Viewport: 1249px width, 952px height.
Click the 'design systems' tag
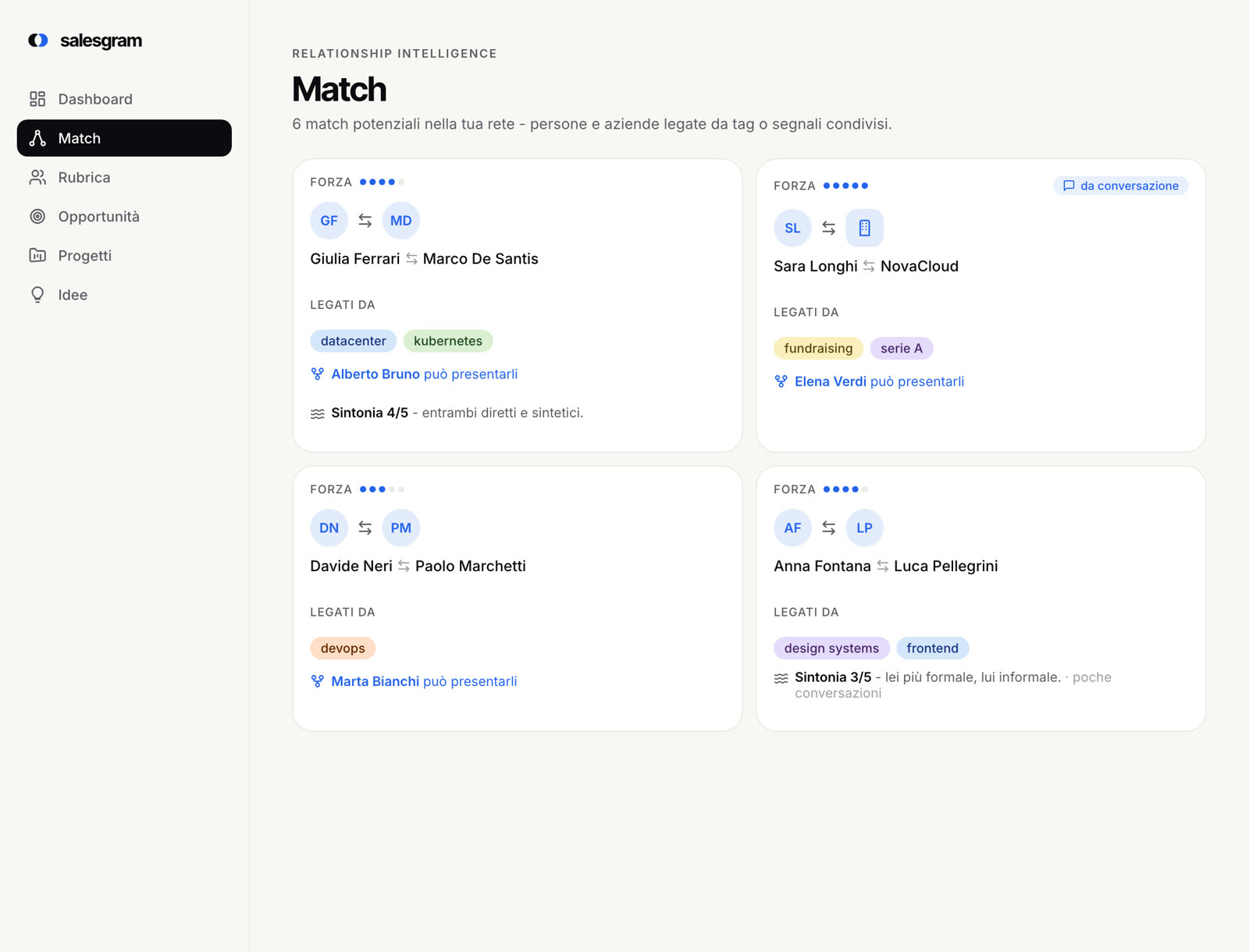tap(831, 648)
